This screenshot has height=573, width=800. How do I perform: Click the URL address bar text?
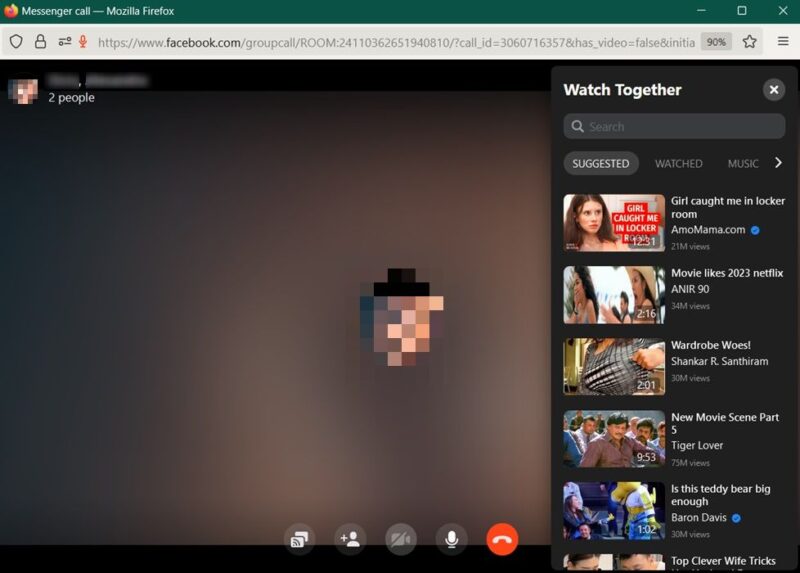point(396,42)
